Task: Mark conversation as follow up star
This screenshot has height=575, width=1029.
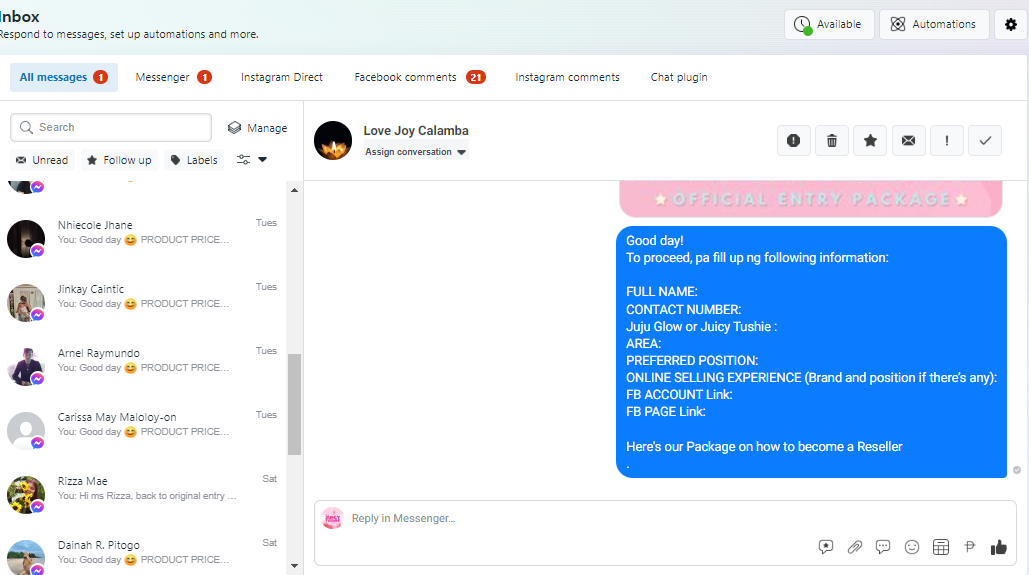Action: [870, 140]
